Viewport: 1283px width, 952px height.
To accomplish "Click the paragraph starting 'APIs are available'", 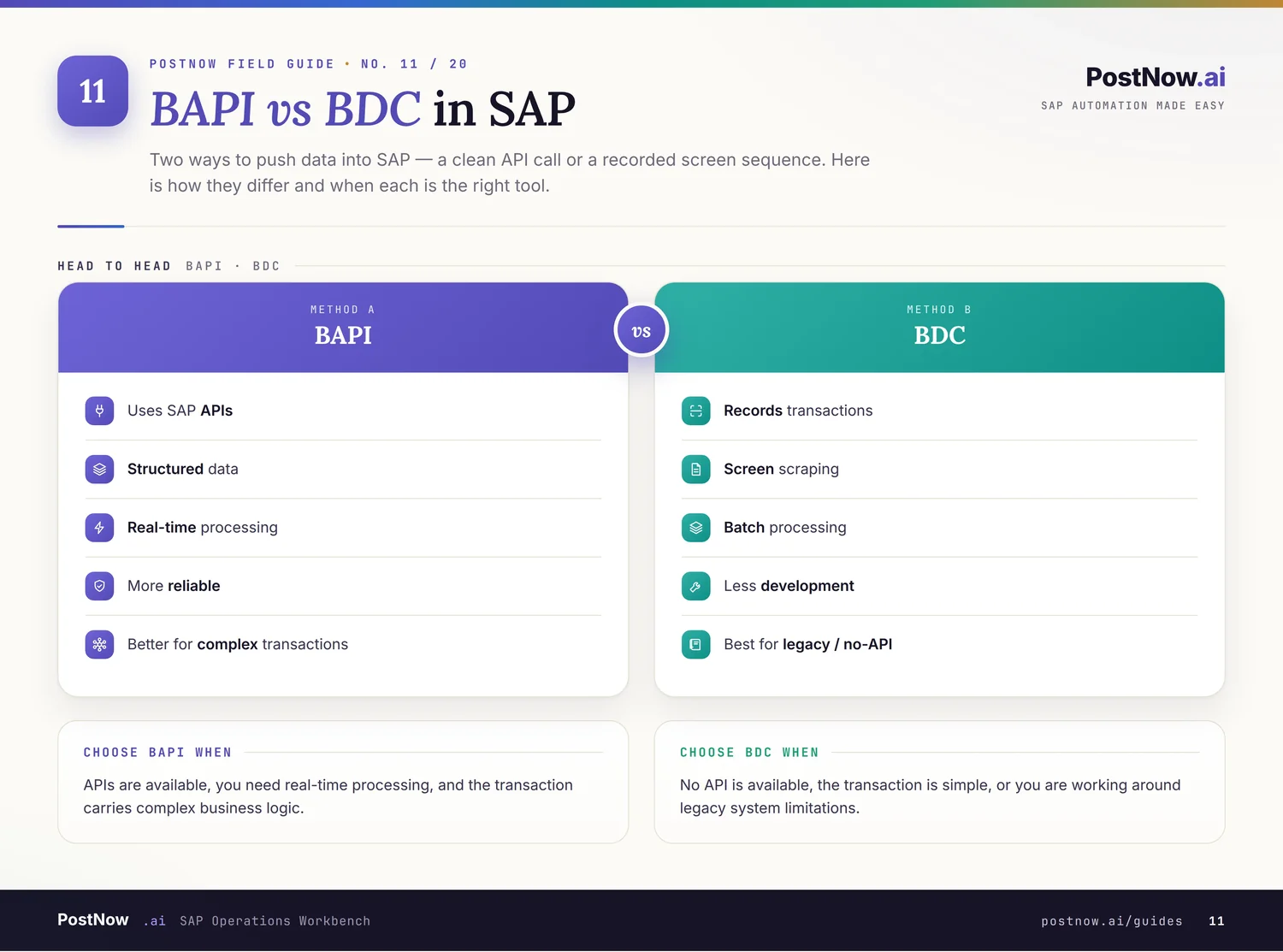I will click(x=328, y=796).
